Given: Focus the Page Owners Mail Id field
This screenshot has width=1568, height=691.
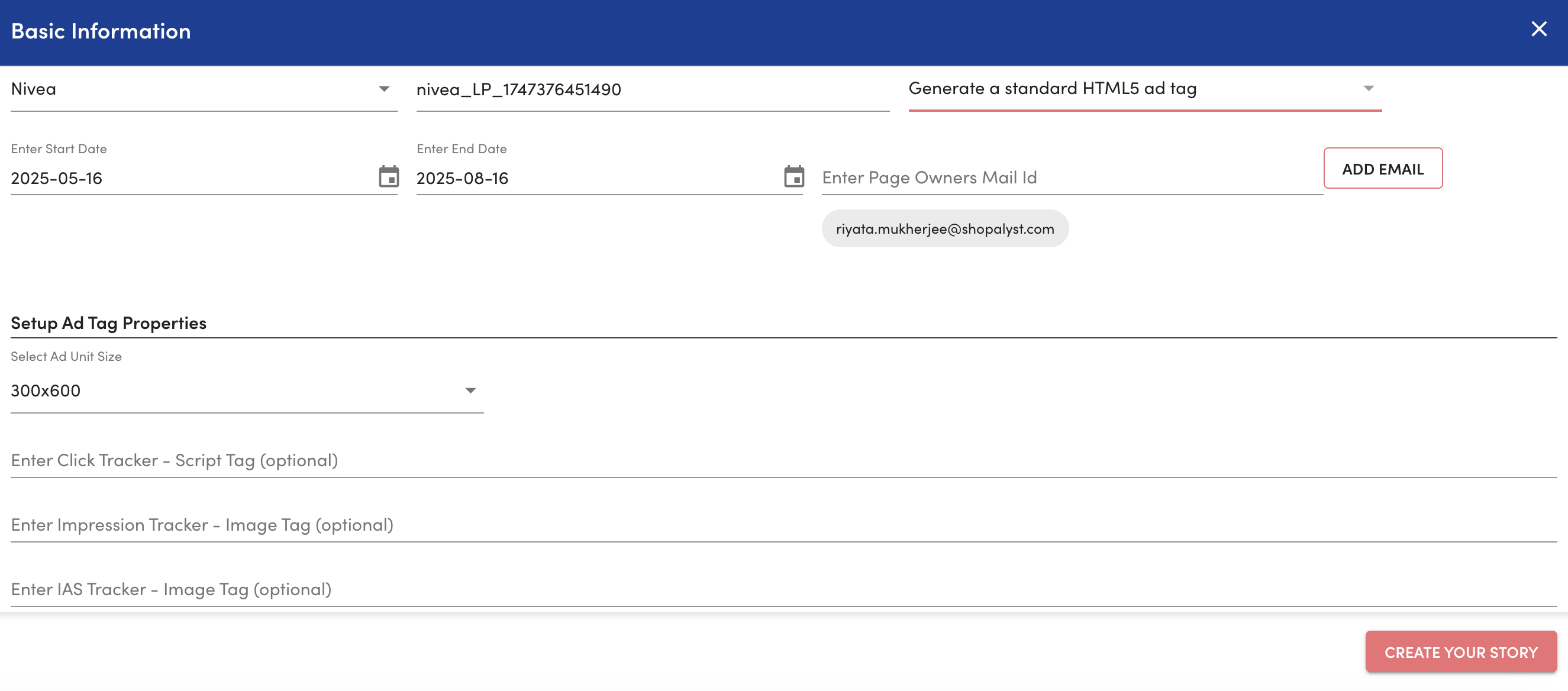Looking at the screenshot, I should point(1072,177).
